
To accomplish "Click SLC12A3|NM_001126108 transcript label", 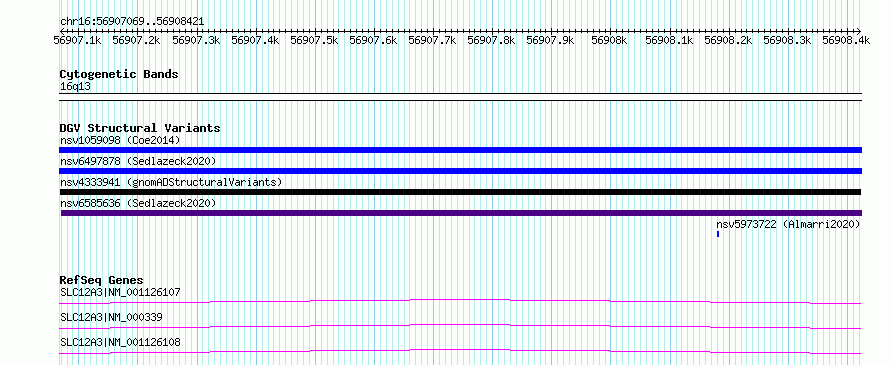I will tap(120, 343).
